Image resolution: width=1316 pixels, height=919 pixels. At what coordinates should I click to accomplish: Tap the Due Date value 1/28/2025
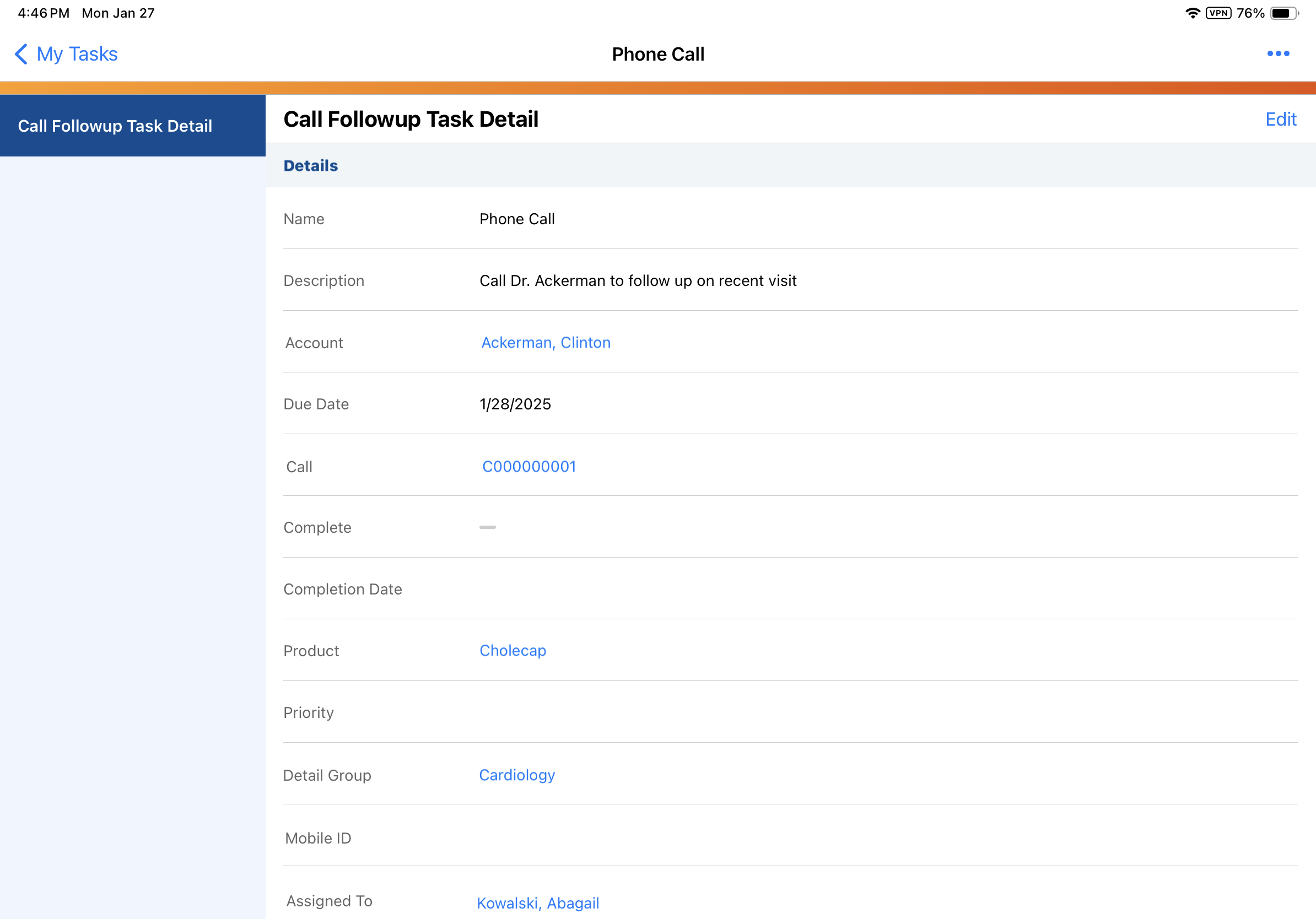pyautogui.click(x=515, y=404)
